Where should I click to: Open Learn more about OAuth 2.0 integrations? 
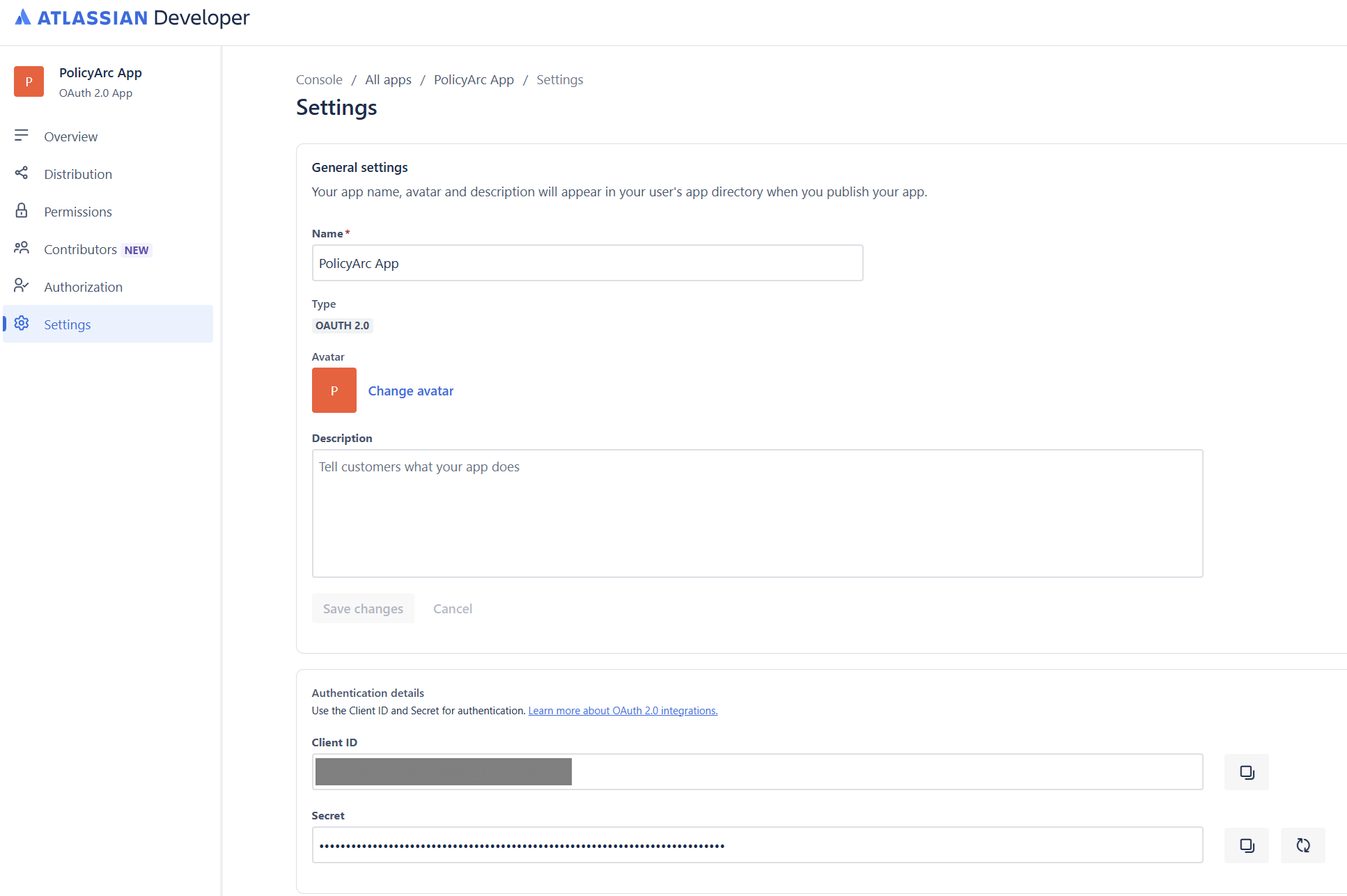click(x=623, y=711)
